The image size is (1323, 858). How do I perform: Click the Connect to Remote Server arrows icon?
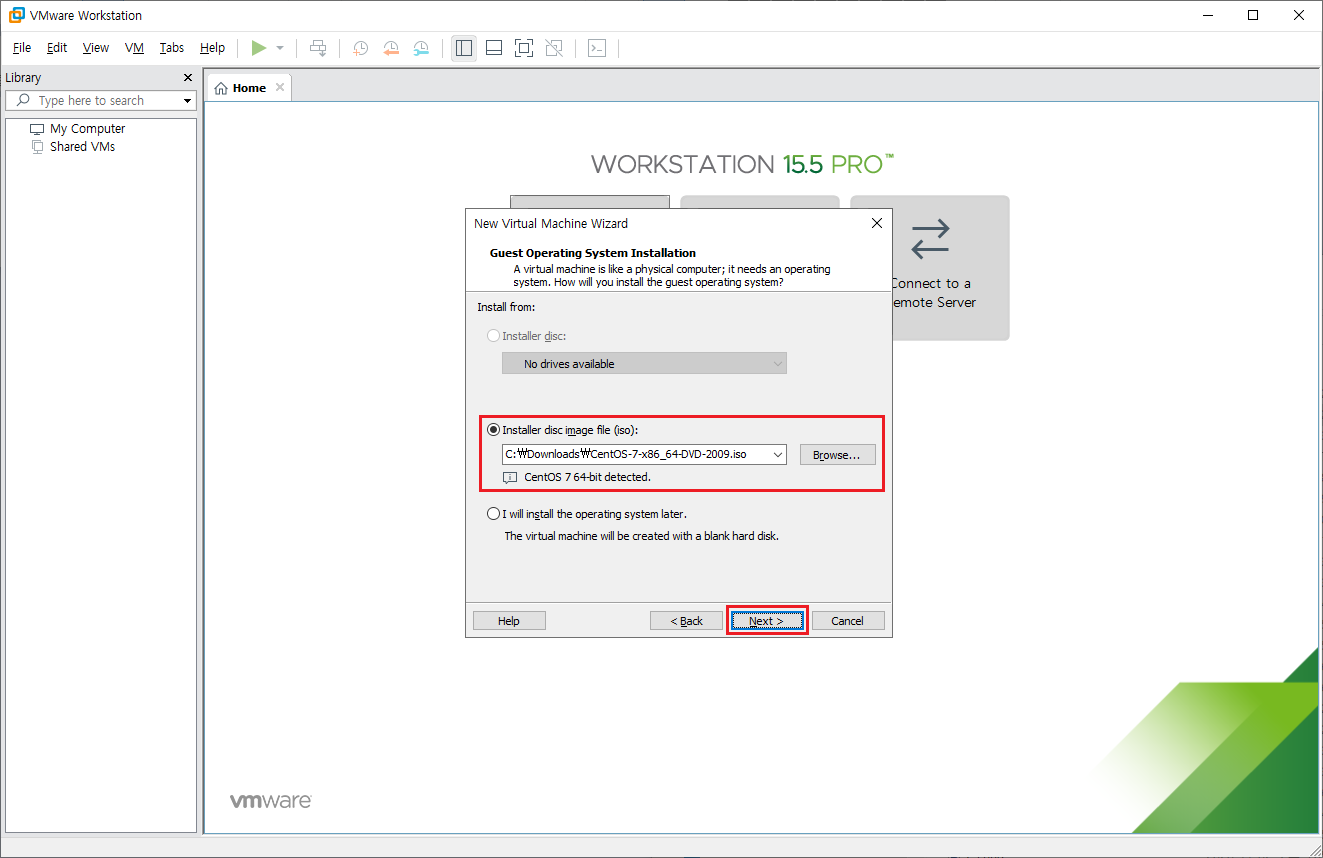point(930,239)
